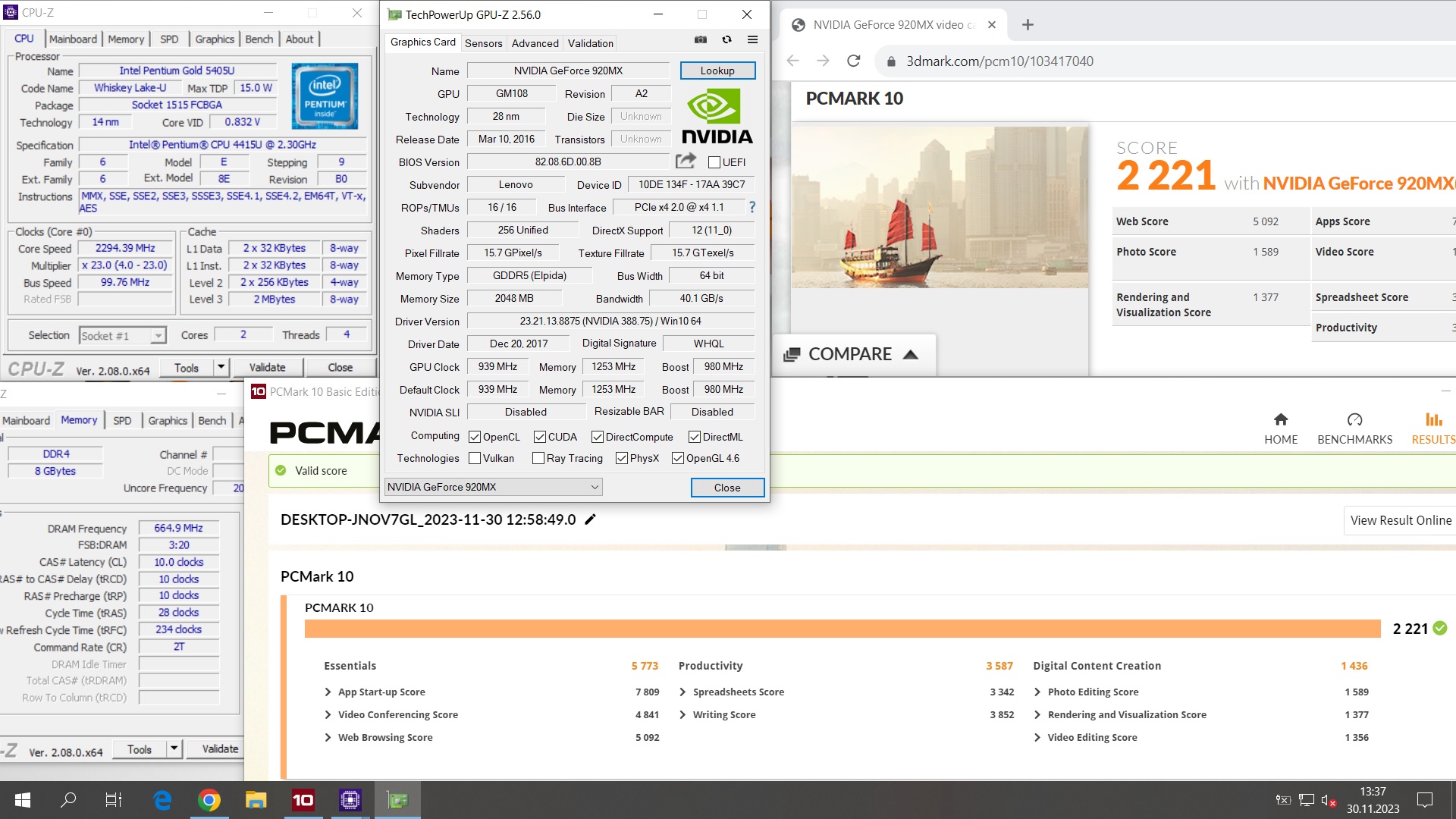Screen dimensions: 1456x819
Task: Click the Bus Interface question mark
Action: pyautogui.click(x=752, y=207)
